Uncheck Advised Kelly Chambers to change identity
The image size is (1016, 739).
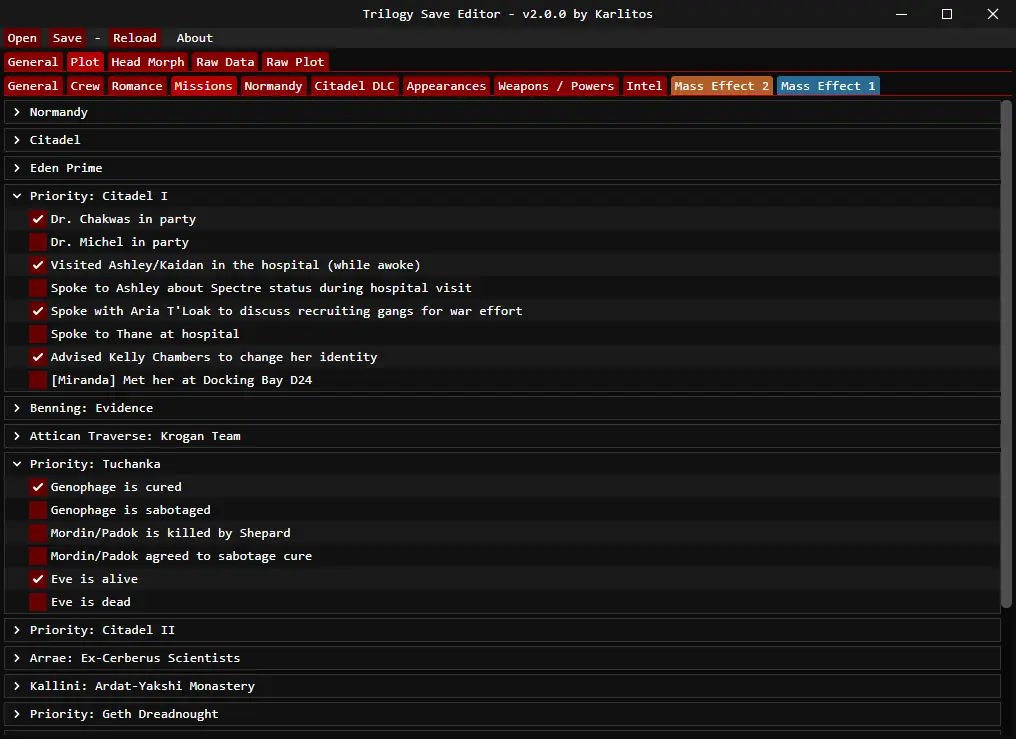(38, 357)
